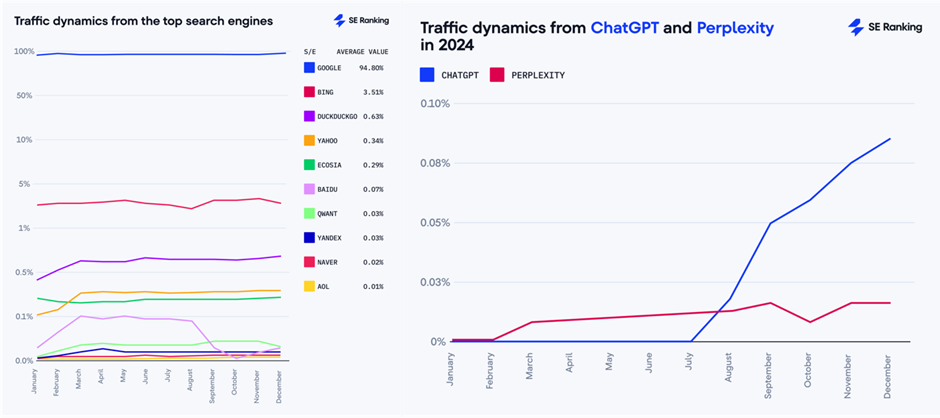Click the Google 94.80% average value
The image size is (940, 418).
tap(370, 68)
